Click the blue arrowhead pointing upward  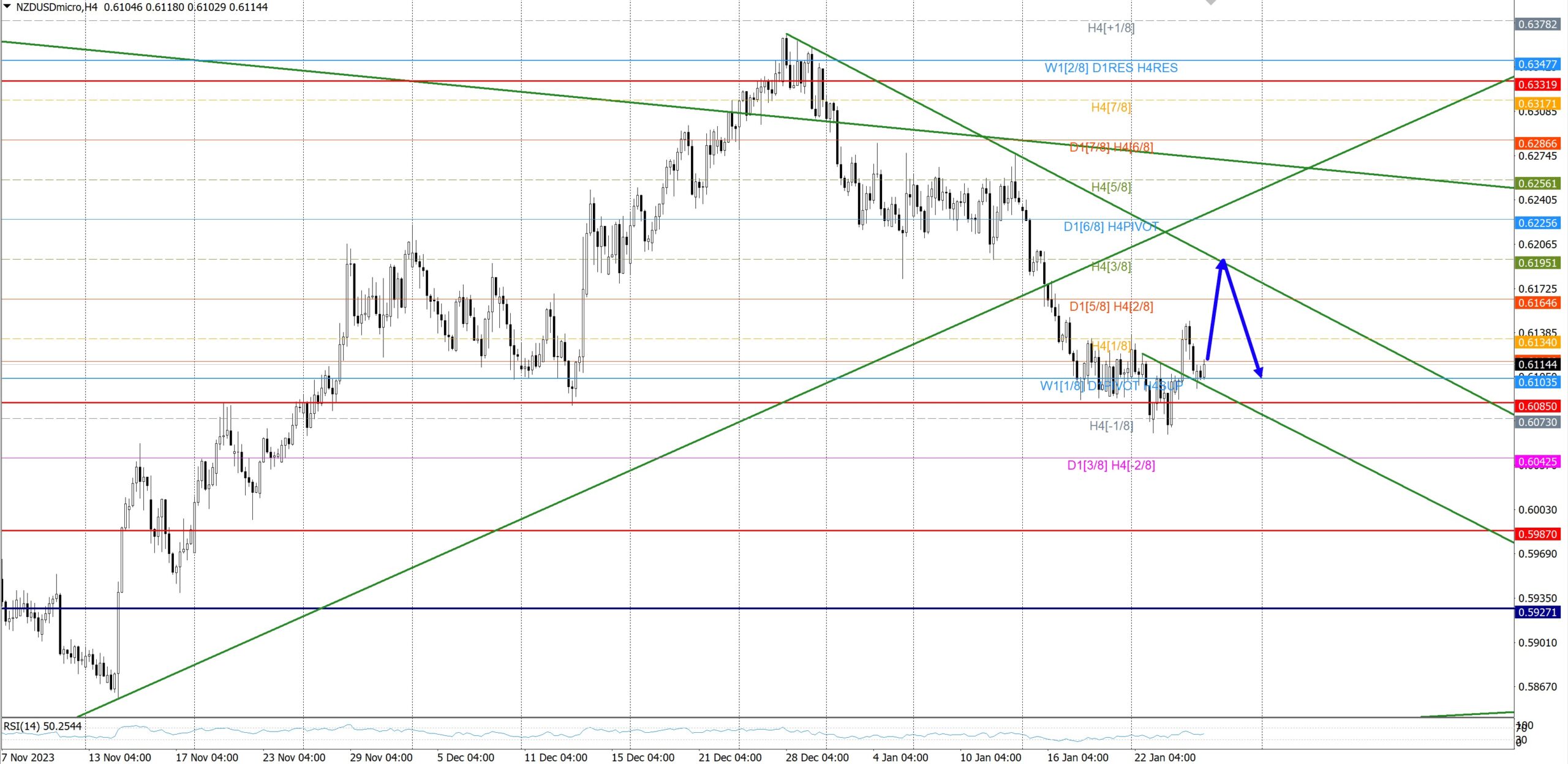click(1223, 263)
